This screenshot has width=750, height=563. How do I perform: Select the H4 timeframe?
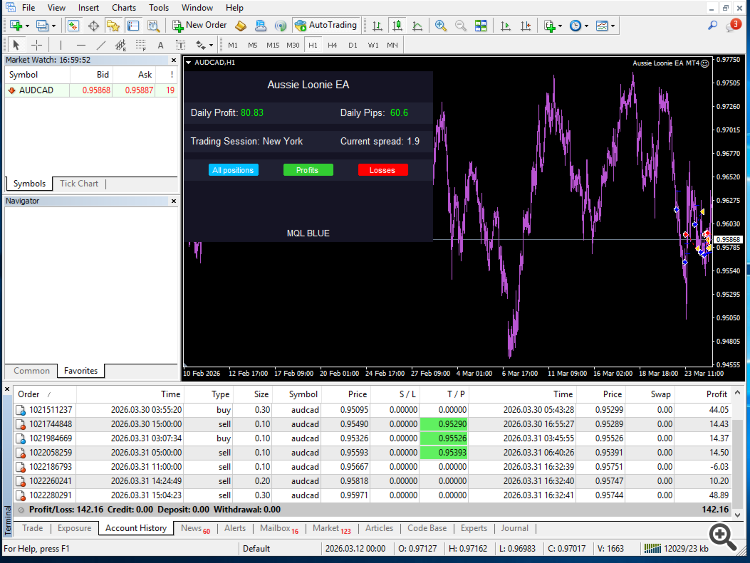pos(332,45)
